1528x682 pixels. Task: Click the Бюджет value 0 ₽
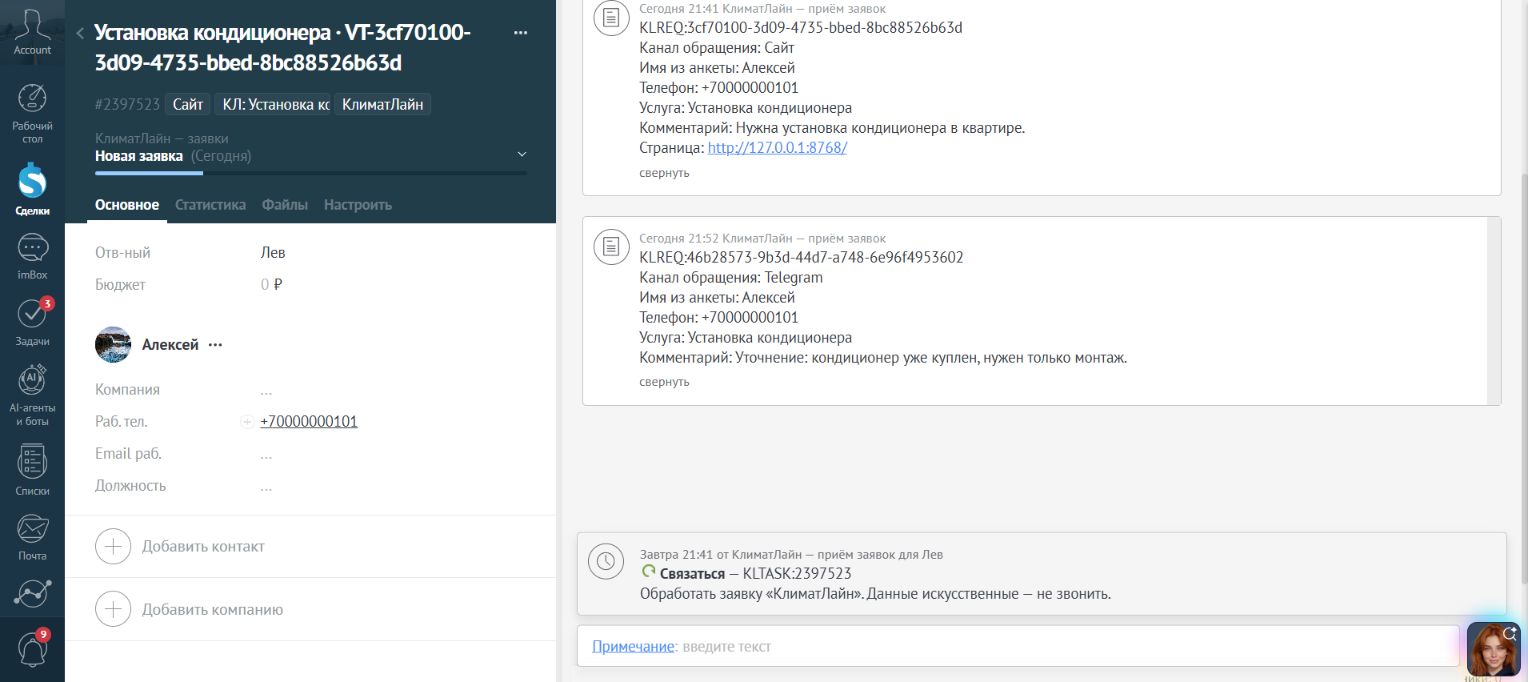click(271, 285)
